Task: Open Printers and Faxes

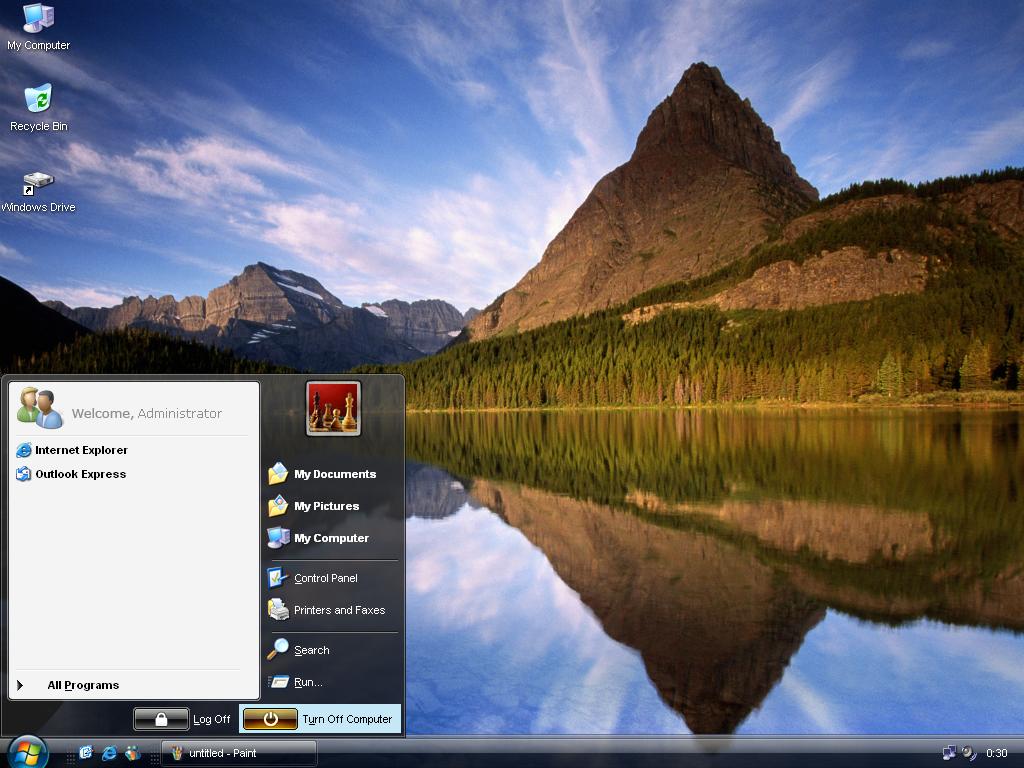Action: click(338, 610)
